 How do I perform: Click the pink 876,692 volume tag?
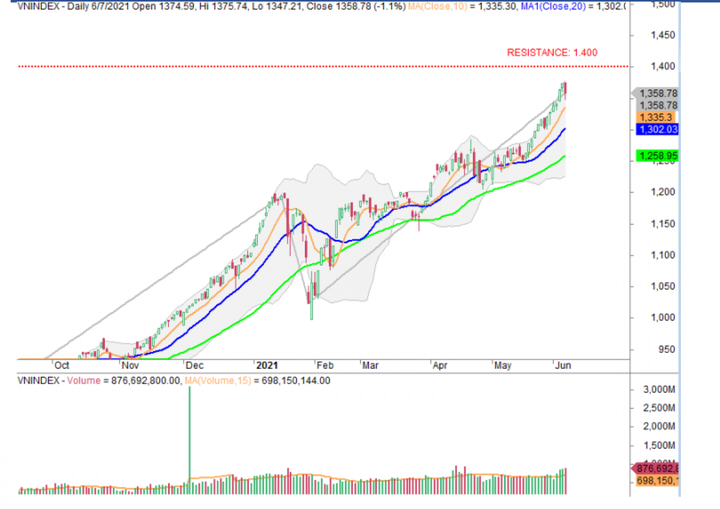658,467
